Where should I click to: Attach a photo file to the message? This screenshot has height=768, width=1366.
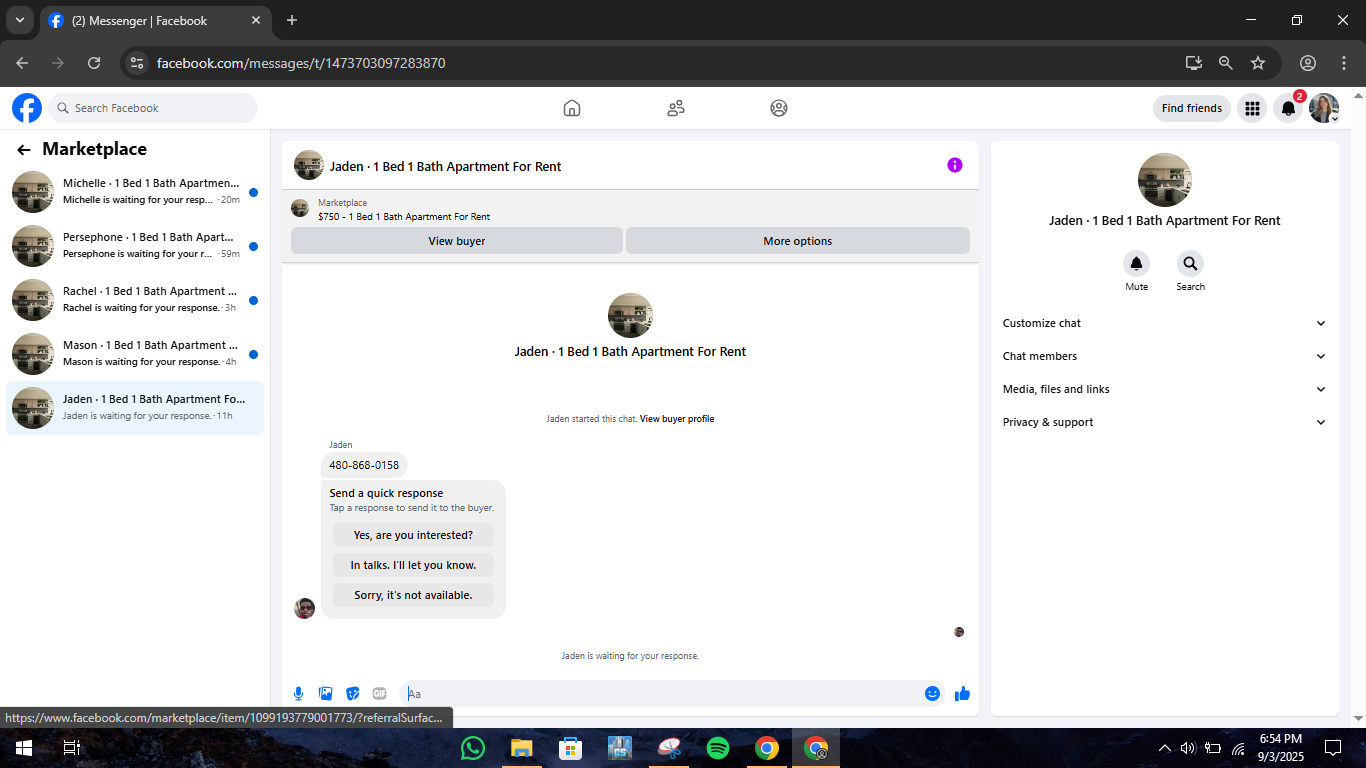click(x=325, y=694)
